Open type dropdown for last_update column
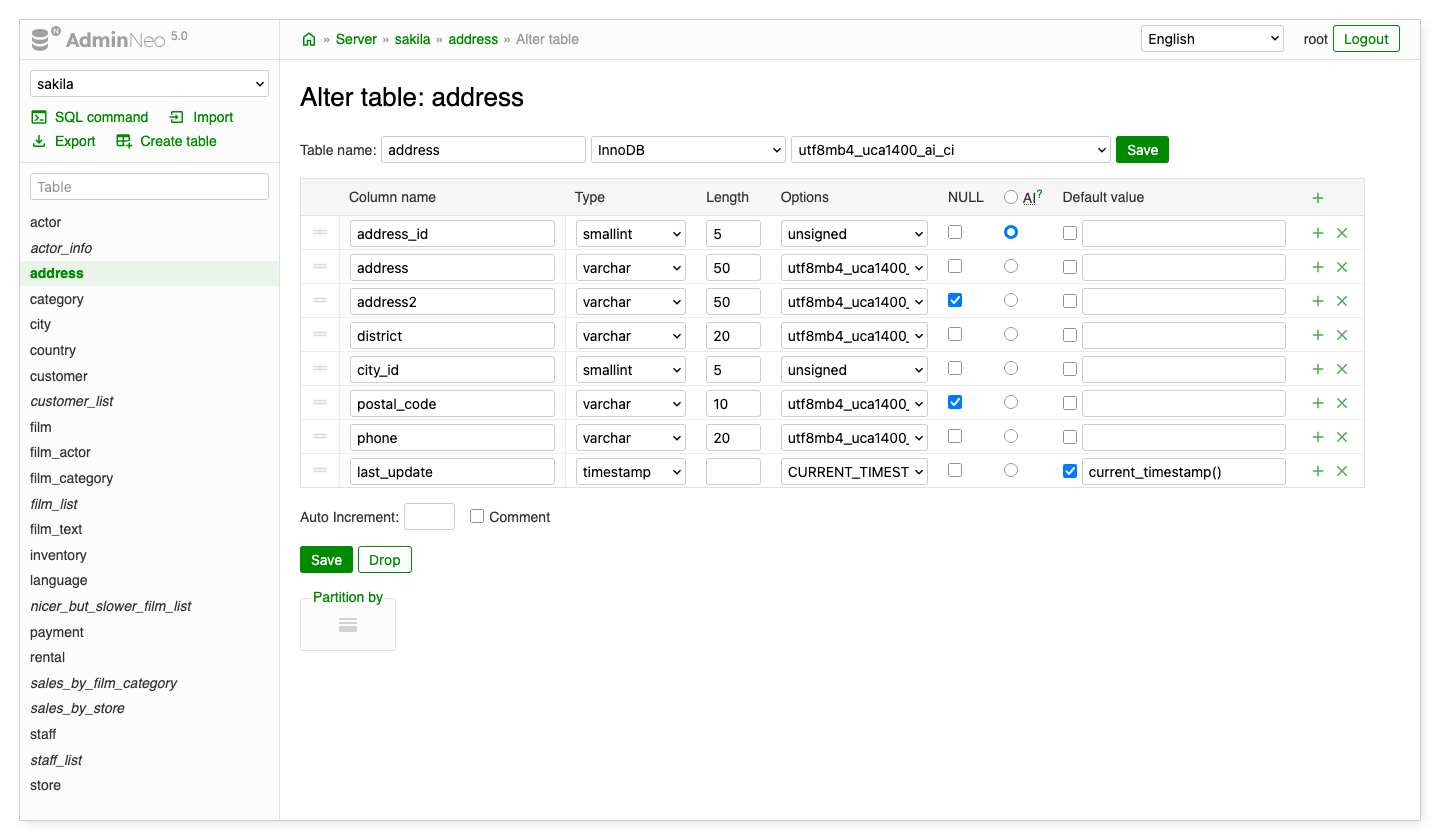The image size is (1440, 840). pos(630,472)
